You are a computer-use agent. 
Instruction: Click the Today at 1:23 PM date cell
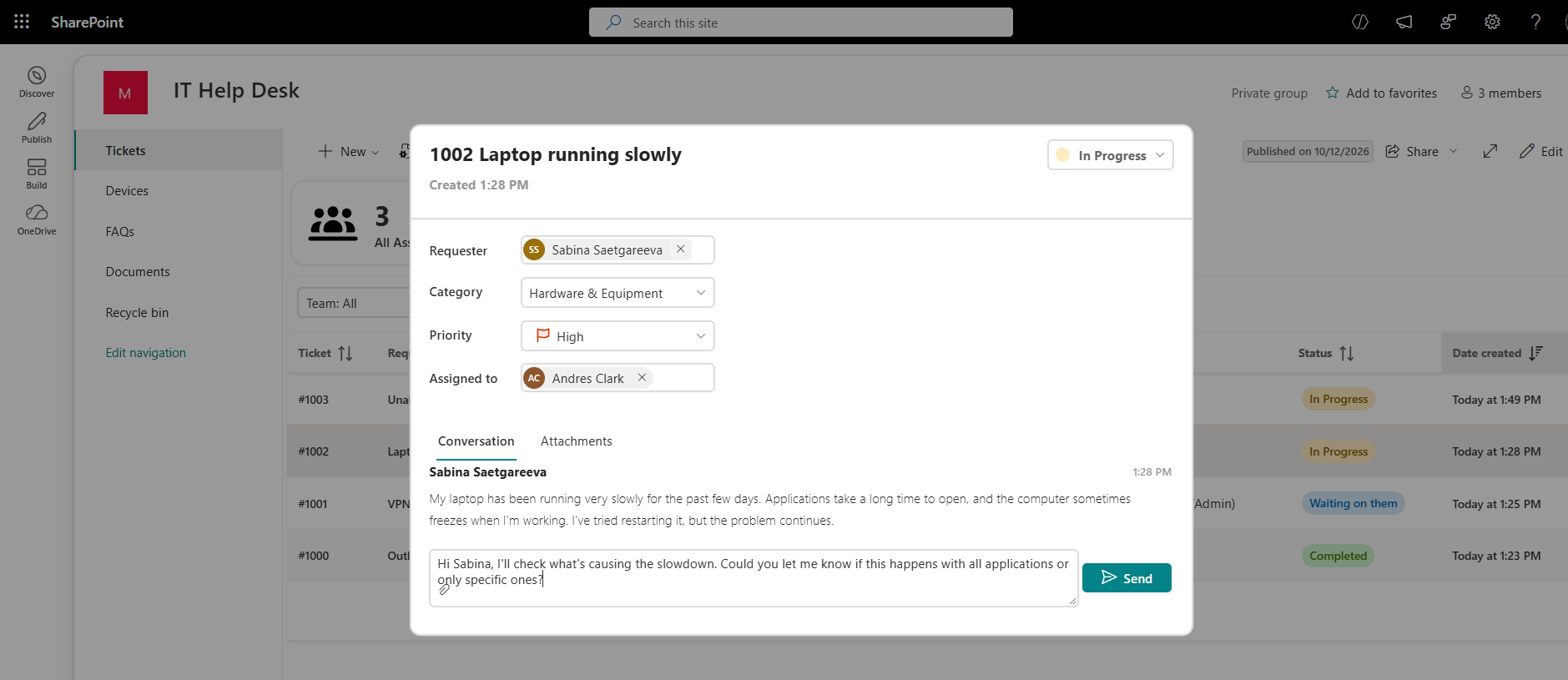[x=1496, y=556]
